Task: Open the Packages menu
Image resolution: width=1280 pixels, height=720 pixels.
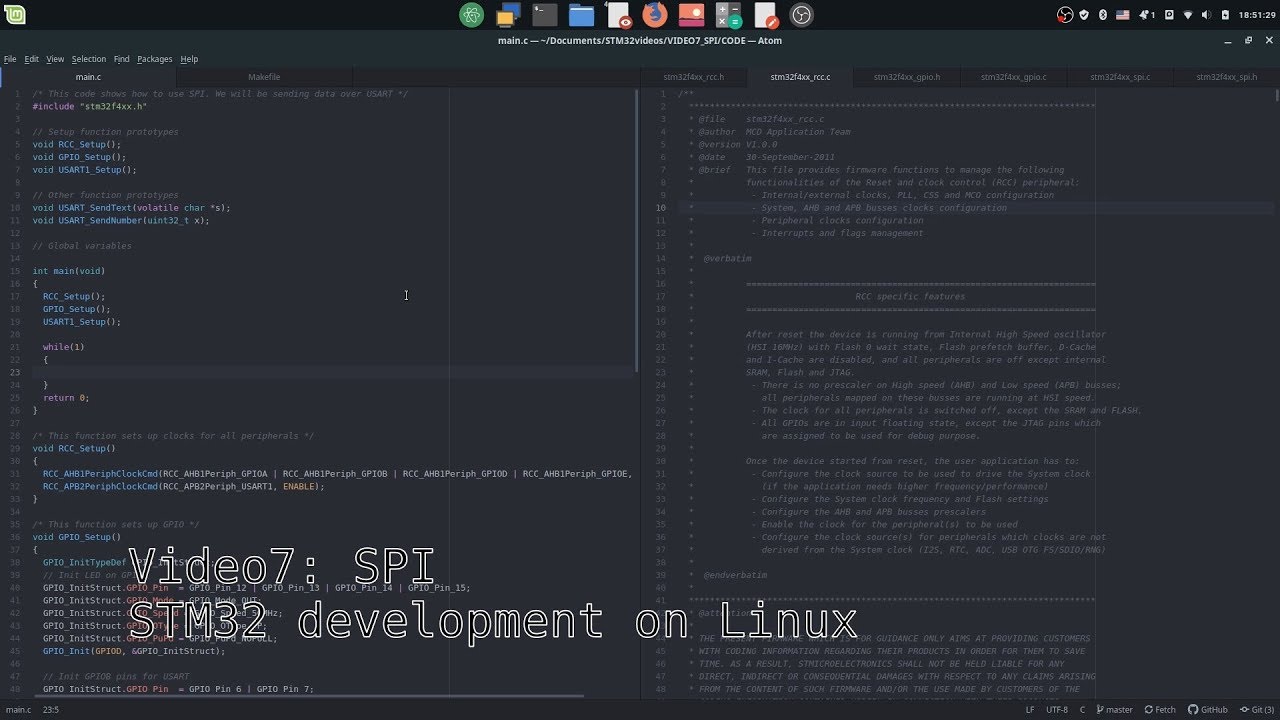Action: (x=155, y=59)
